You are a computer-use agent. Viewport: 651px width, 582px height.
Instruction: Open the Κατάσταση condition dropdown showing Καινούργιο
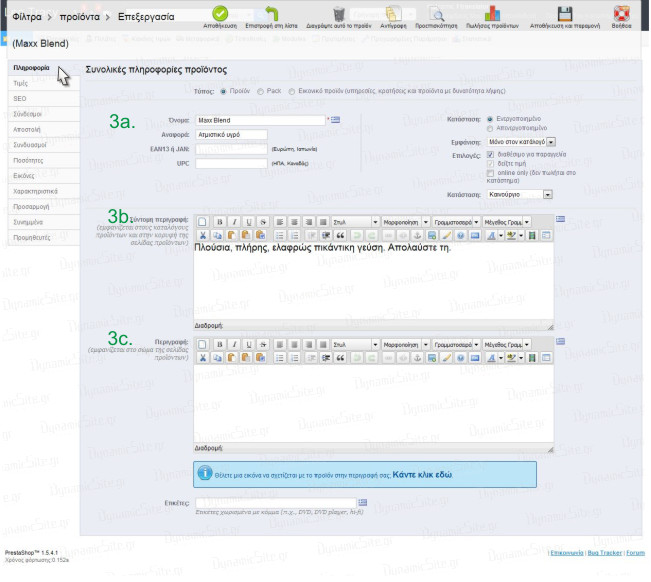519,194
